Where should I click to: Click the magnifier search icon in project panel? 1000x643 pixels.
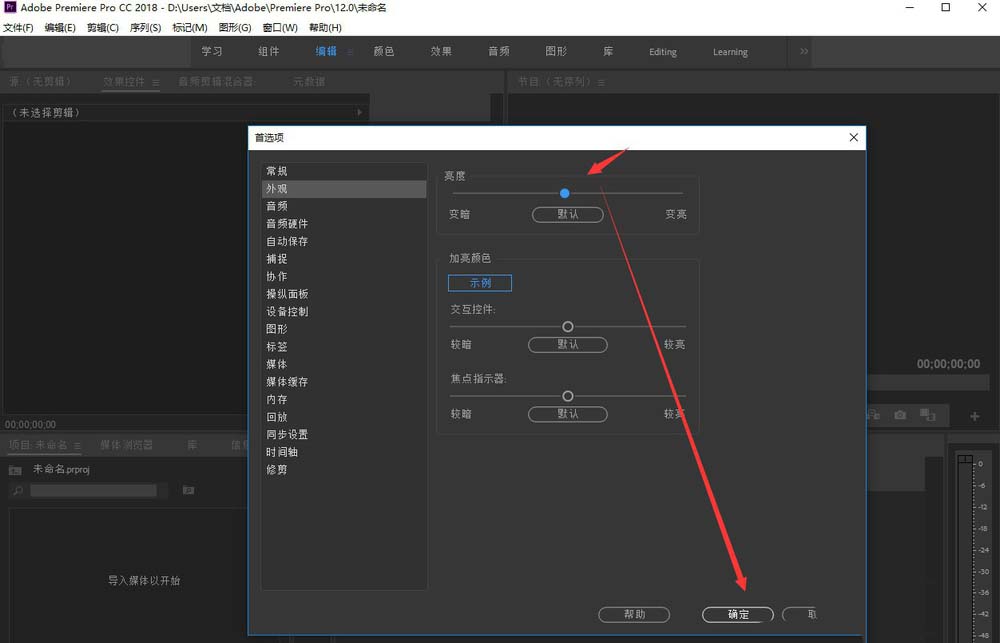(x=18, y=491)
